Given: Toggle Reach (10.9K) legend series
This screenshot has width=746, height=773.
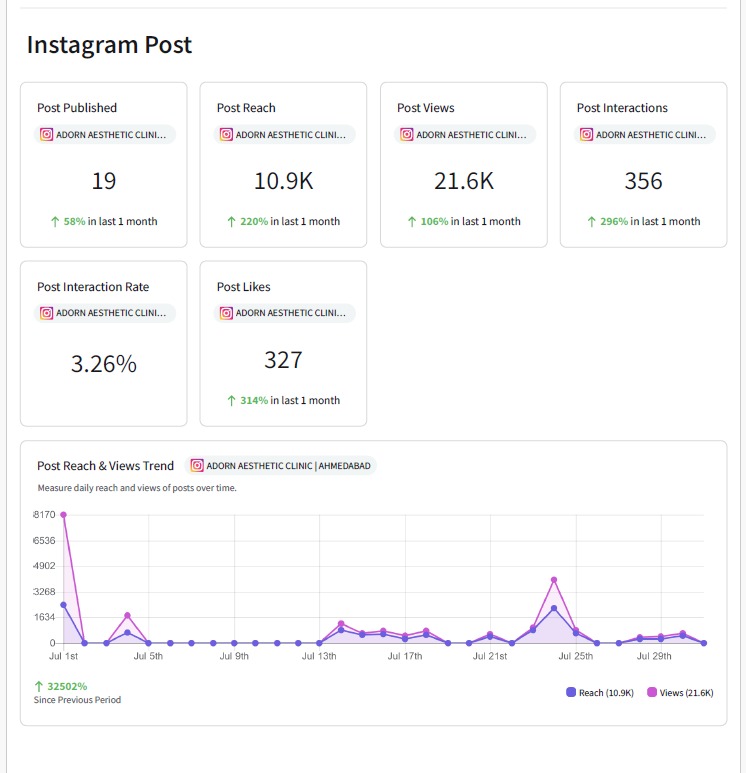Looking at the screenshot, I should click(600, 693).
